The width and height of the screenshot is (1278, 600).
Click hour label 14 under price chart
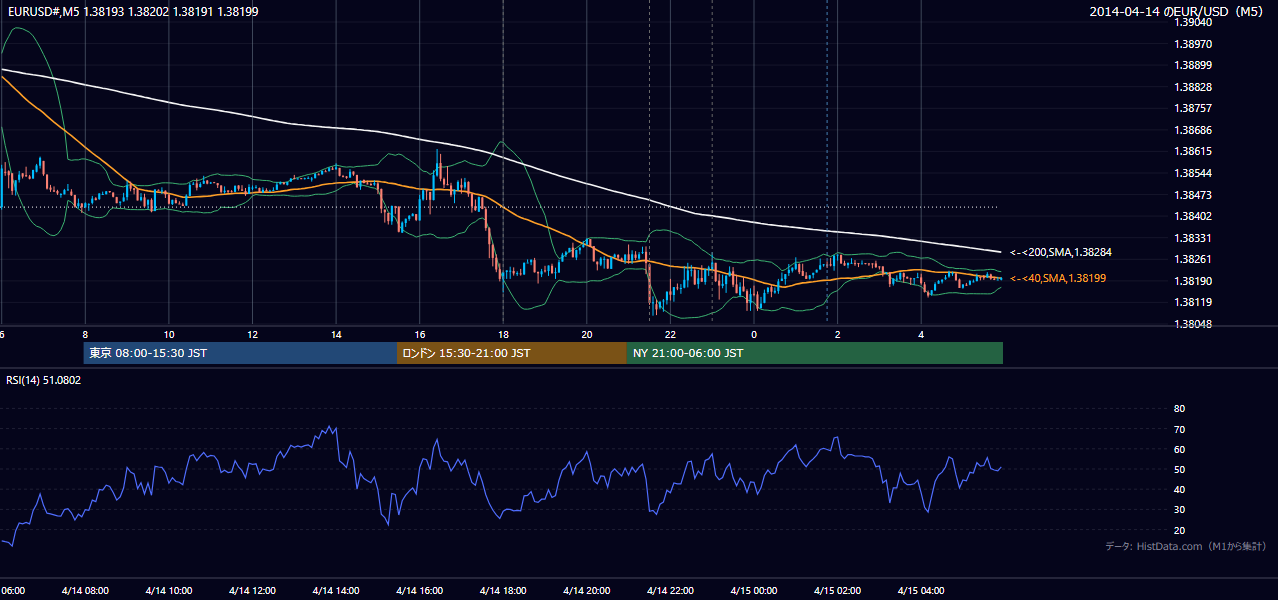click(x=336, y=334)
